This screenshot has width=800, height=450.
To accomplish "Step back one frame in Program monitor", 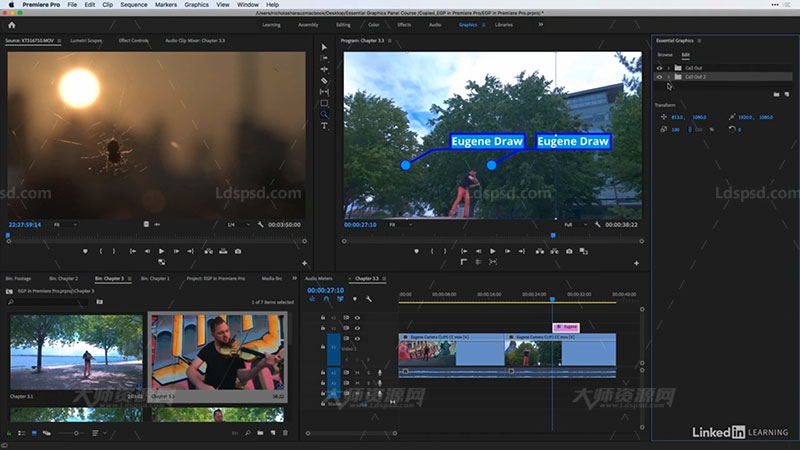I will (x=478, y=251).
